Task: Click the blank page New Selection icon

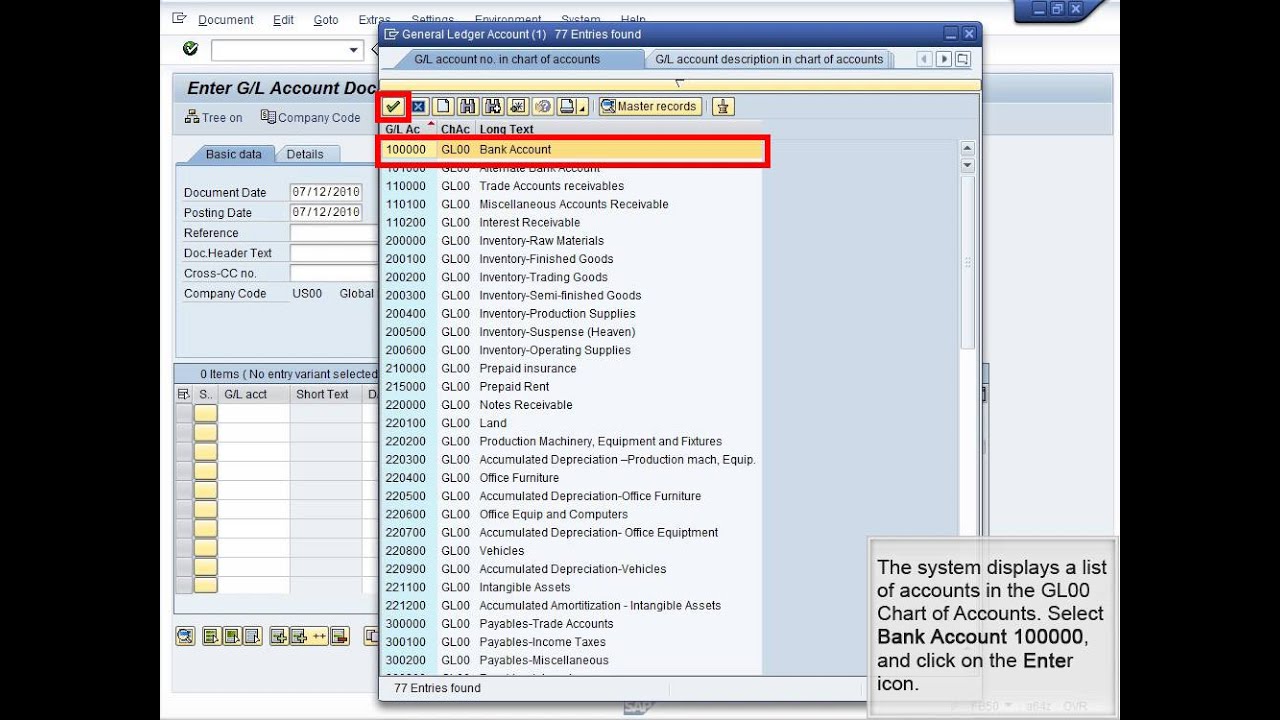Action: [443, 107]
